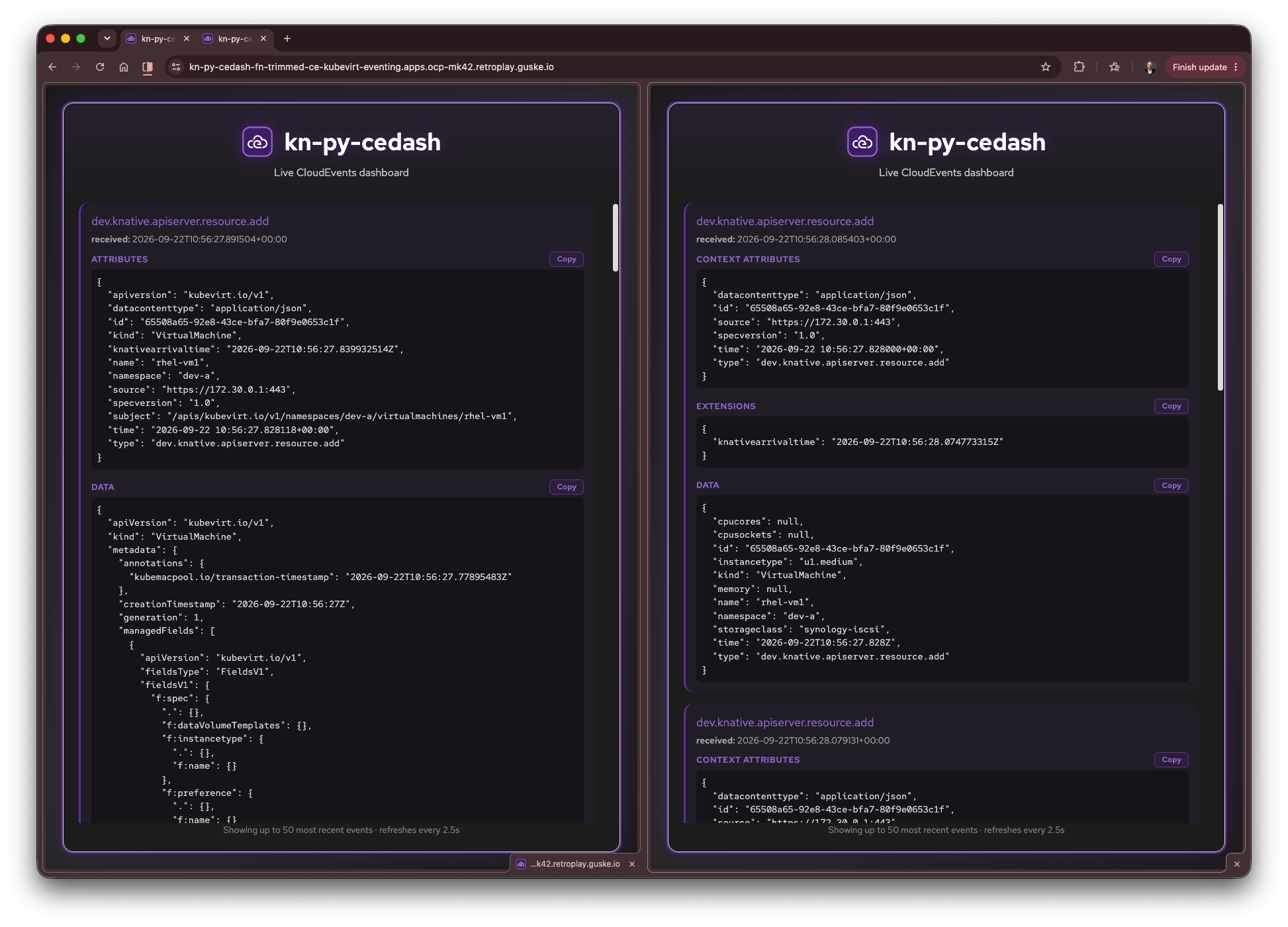
Task: Open the Finish update menu dots
Action: 1236,67
